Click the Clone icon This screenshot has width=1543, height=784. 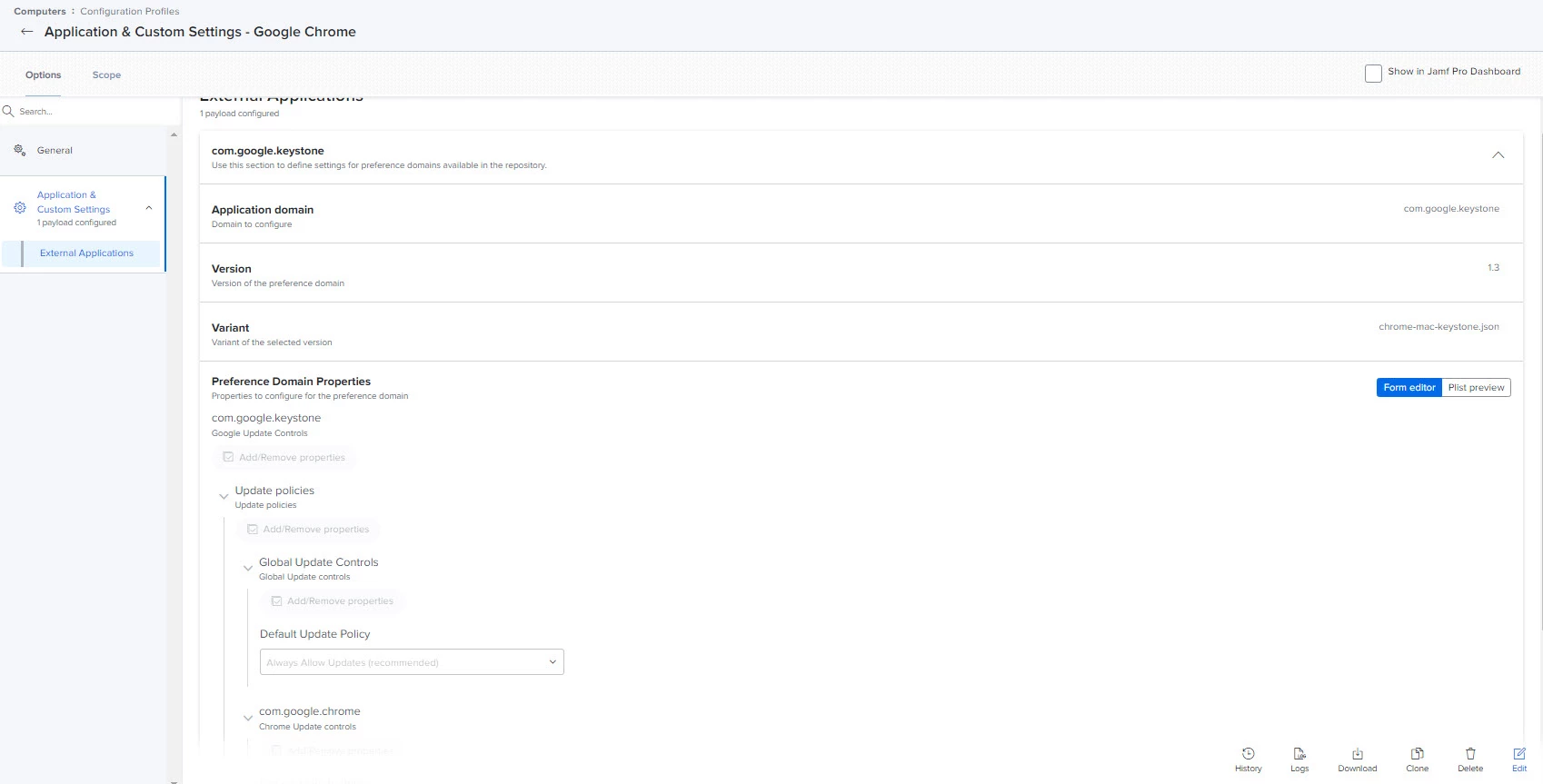1417,754
